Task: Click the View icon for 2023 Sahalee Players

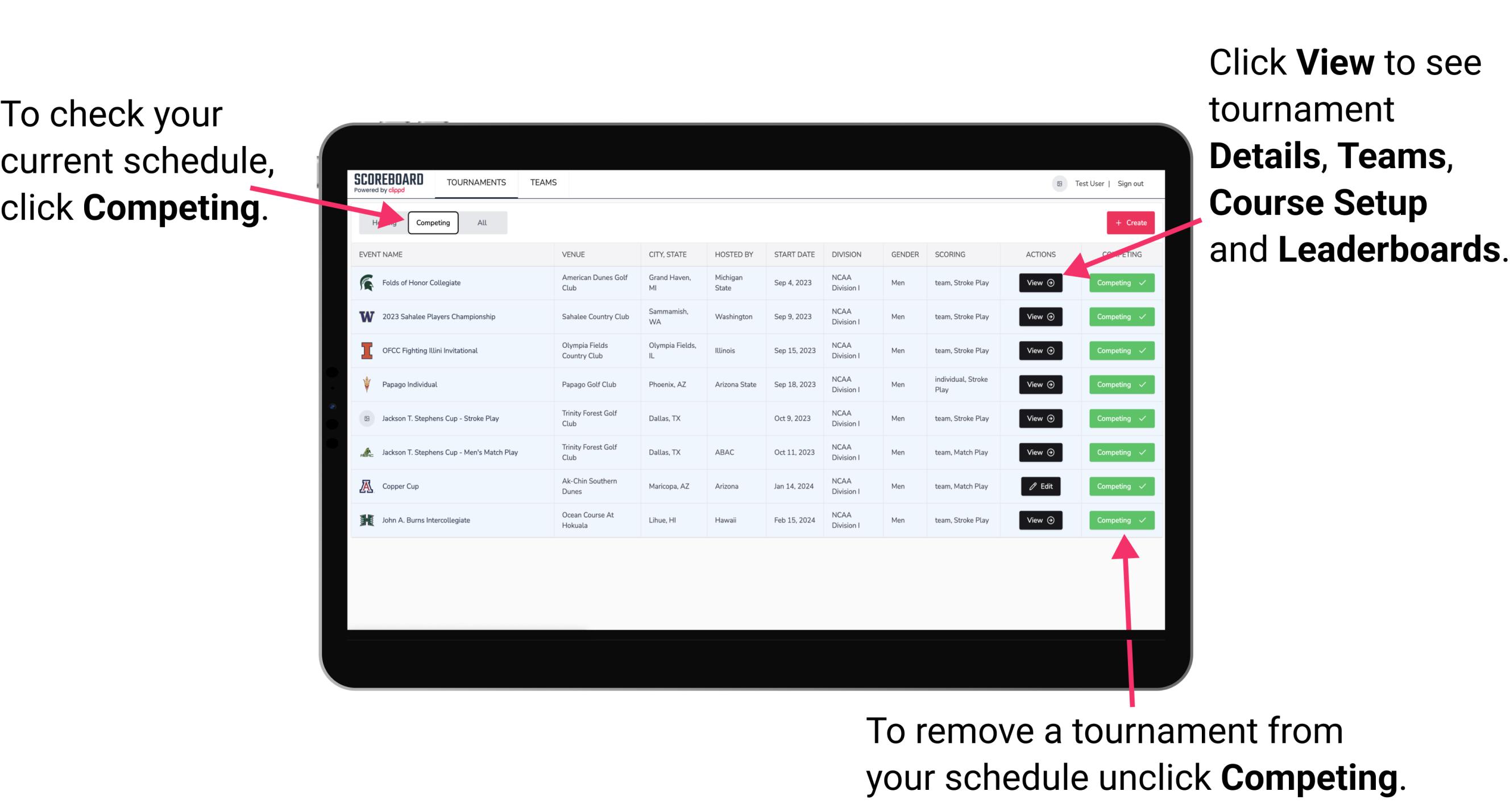Action: 1038,317
